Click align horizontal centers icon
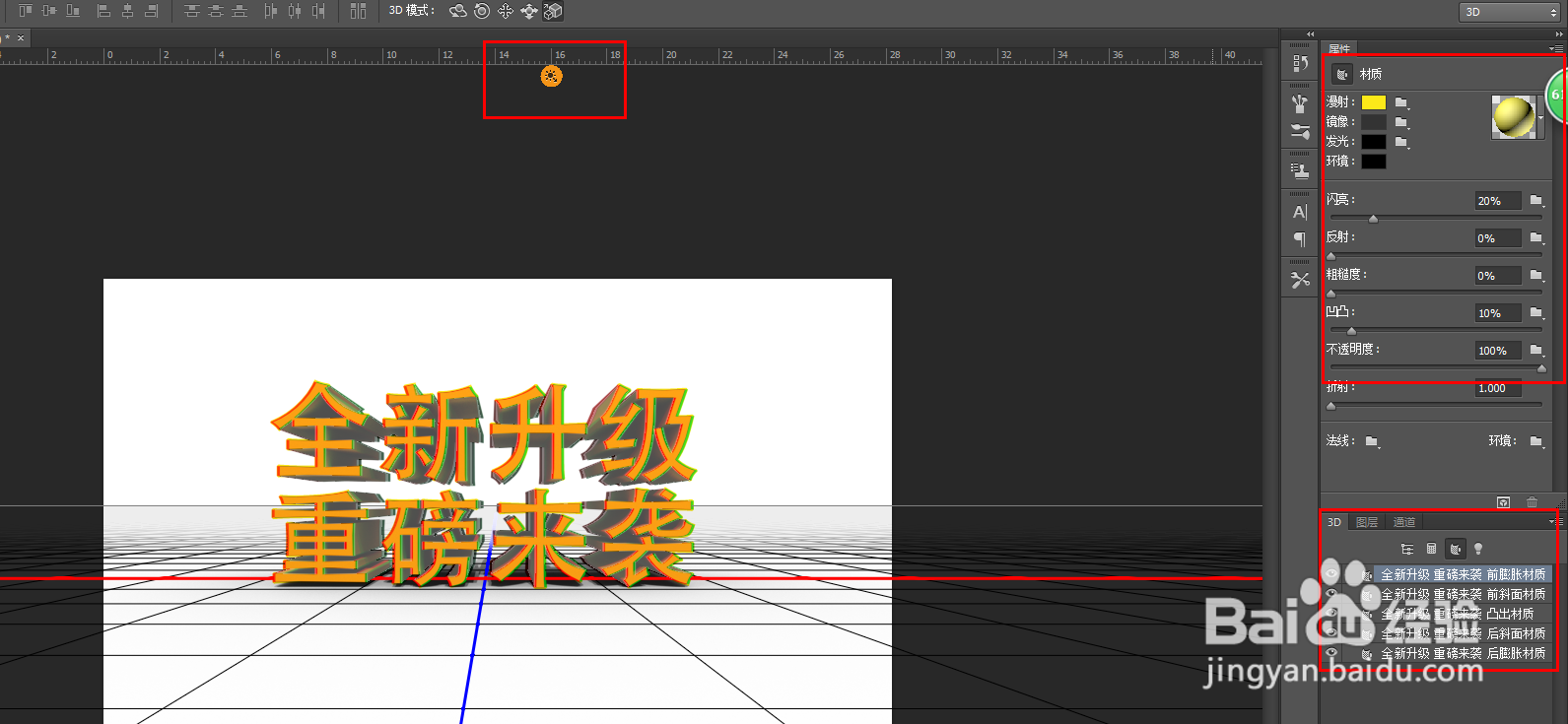 tap(127, 11)
